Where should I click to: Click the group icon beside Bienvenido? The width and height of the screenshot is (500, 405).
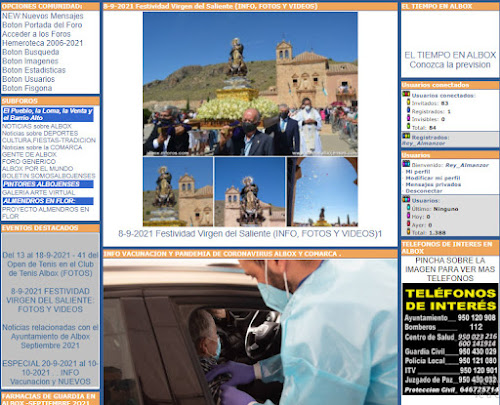[406, 164]
